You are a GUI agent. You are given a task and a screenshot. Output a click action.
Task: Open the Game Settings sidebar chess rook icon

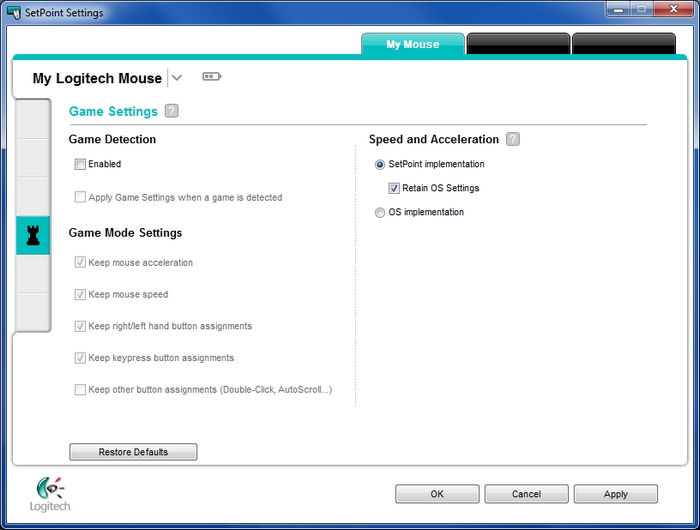click(x=33, y=235)
